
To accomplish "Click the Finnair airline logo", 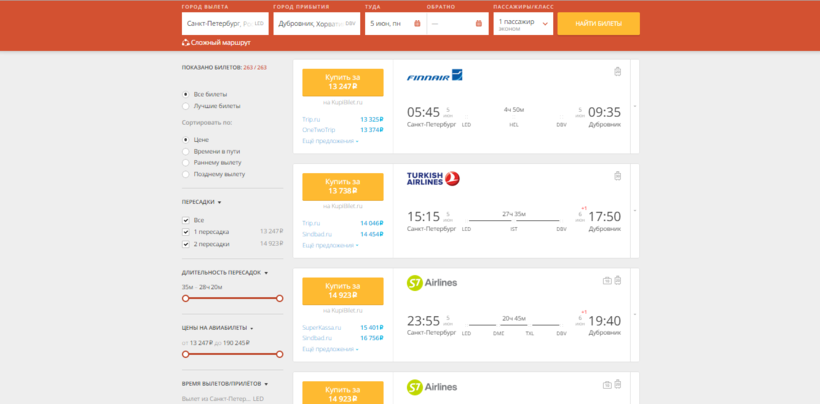I will [434, 75].
